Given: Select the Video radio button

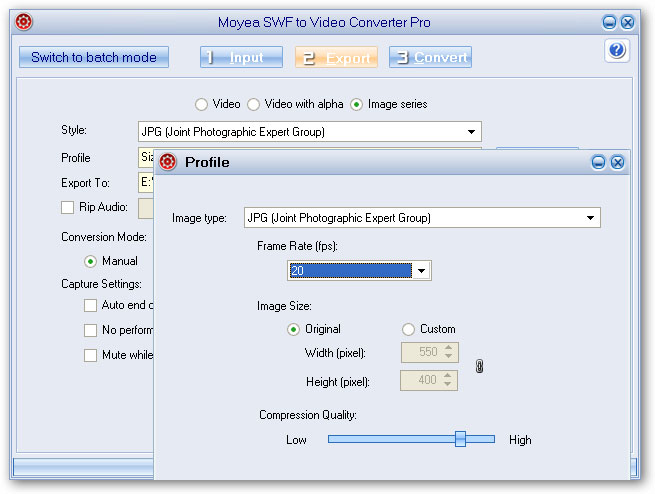Looking at the screenshot, I should 201,104.
